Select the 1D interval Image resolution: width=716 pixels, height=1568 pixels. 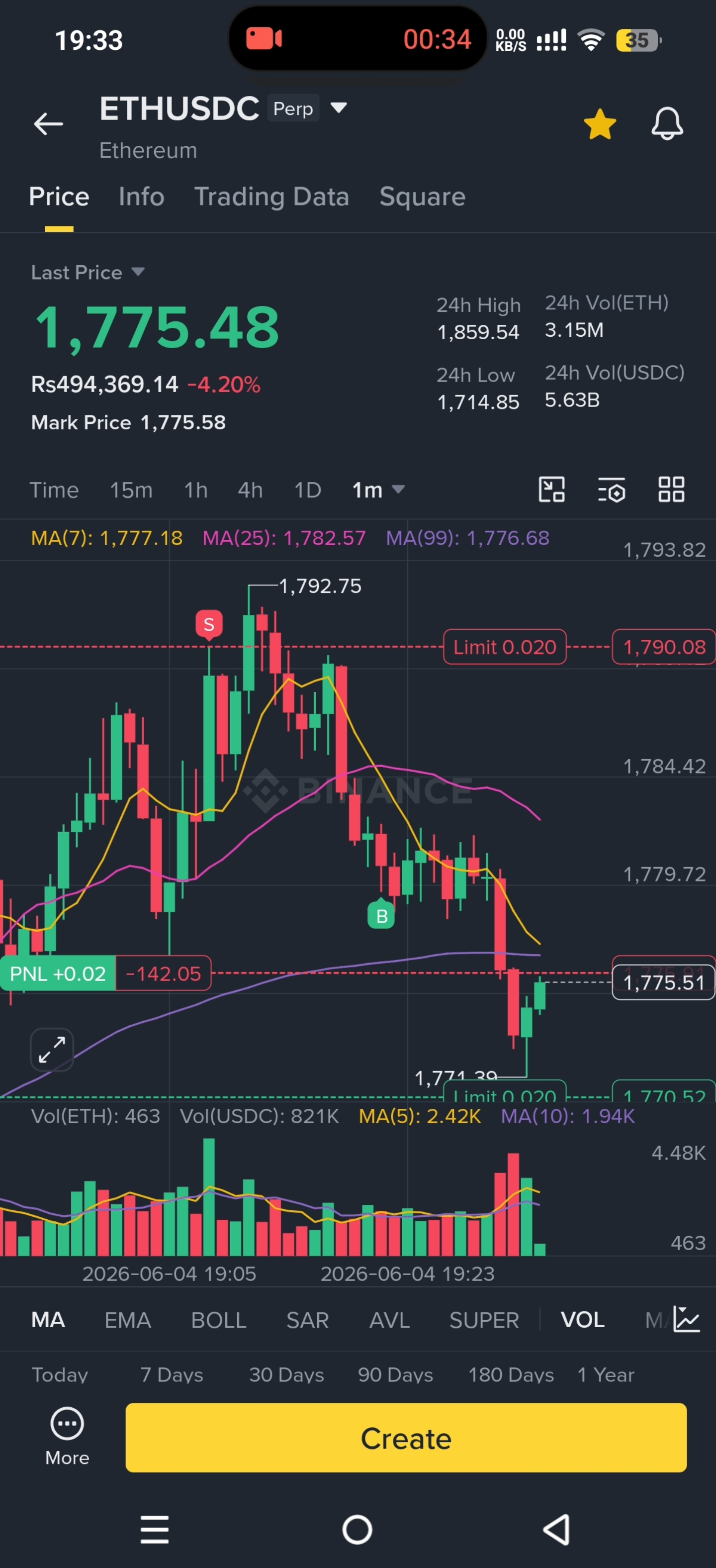point(307,490)
